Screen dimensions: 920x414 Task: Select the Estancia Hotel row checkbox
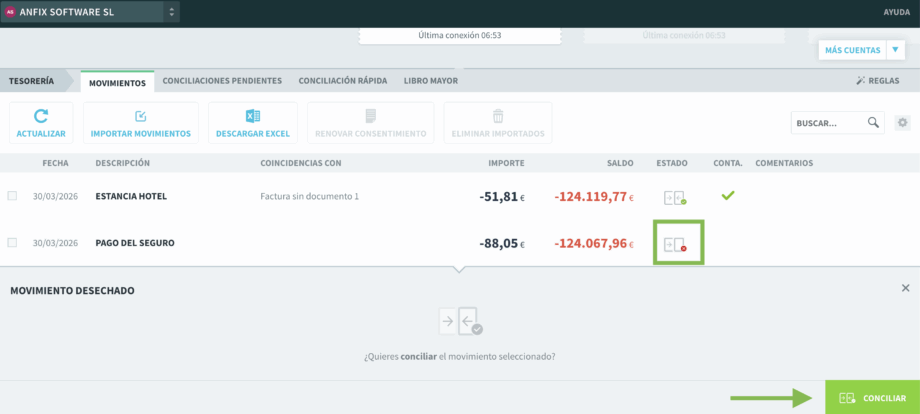pyautogui.click(x=12, y=196)
